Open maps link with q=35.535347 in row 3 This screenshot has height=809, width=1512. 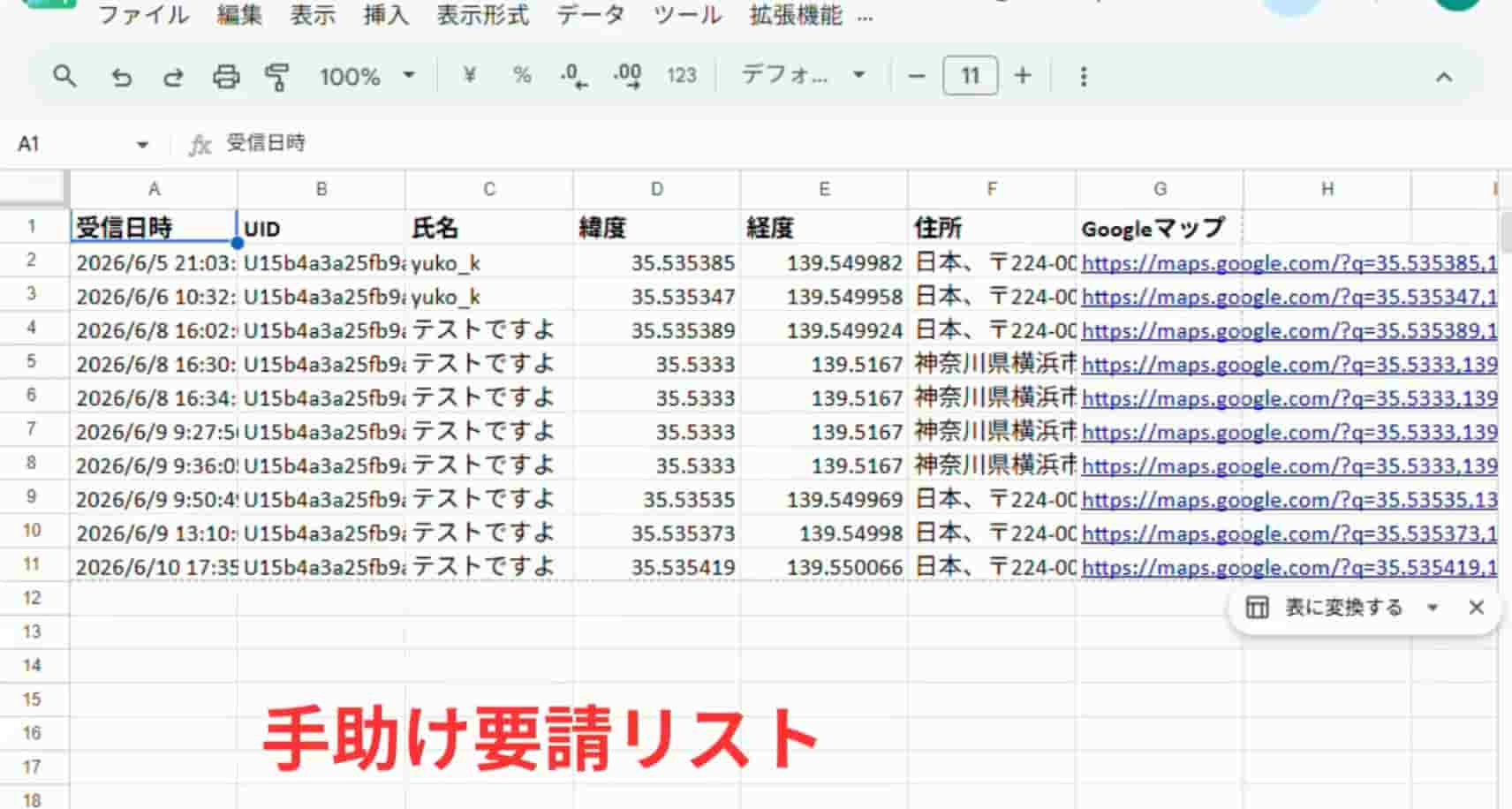pos(1289,297)
